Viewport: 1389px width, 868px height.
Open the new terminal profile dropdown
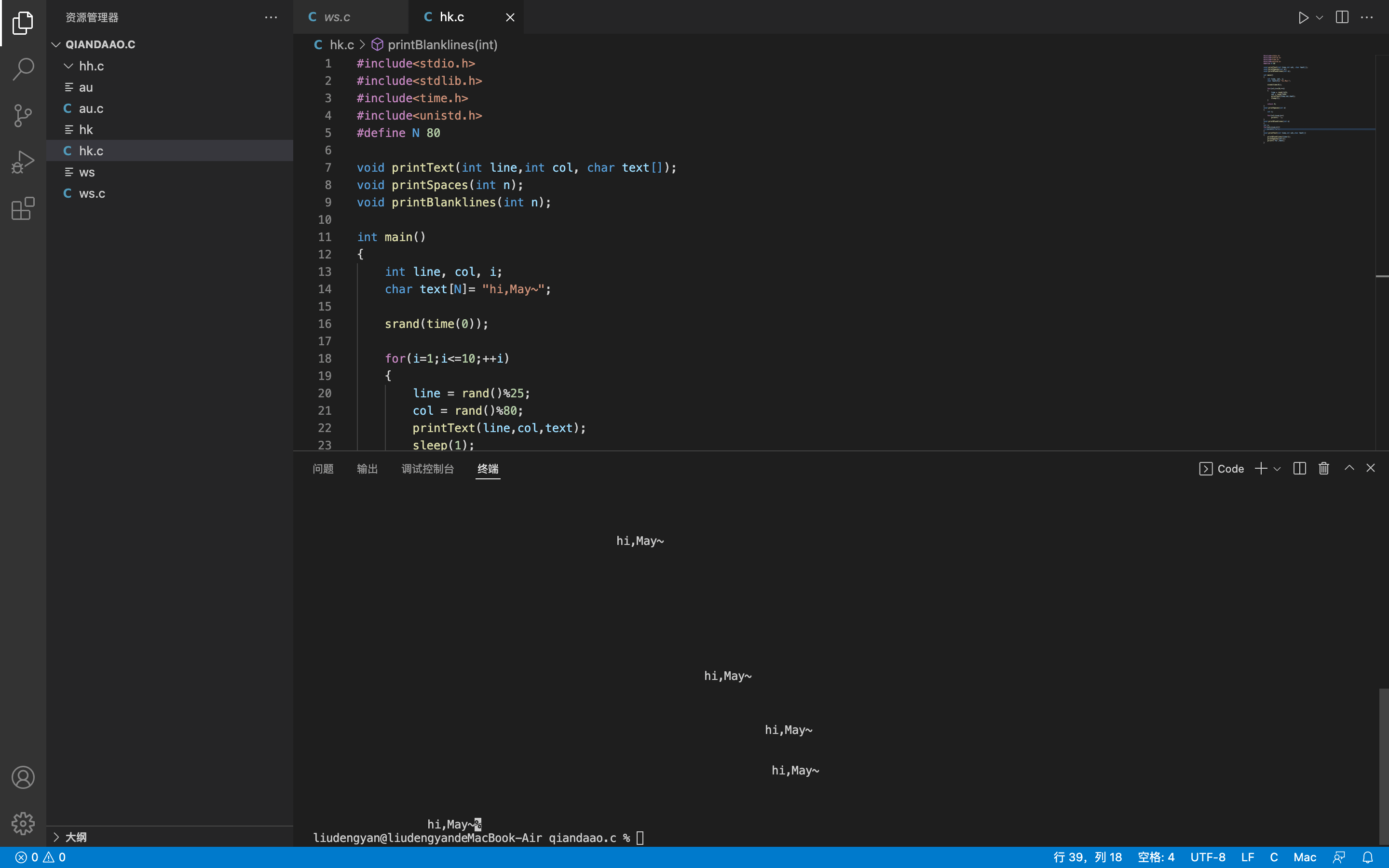tap(1277, 469)
